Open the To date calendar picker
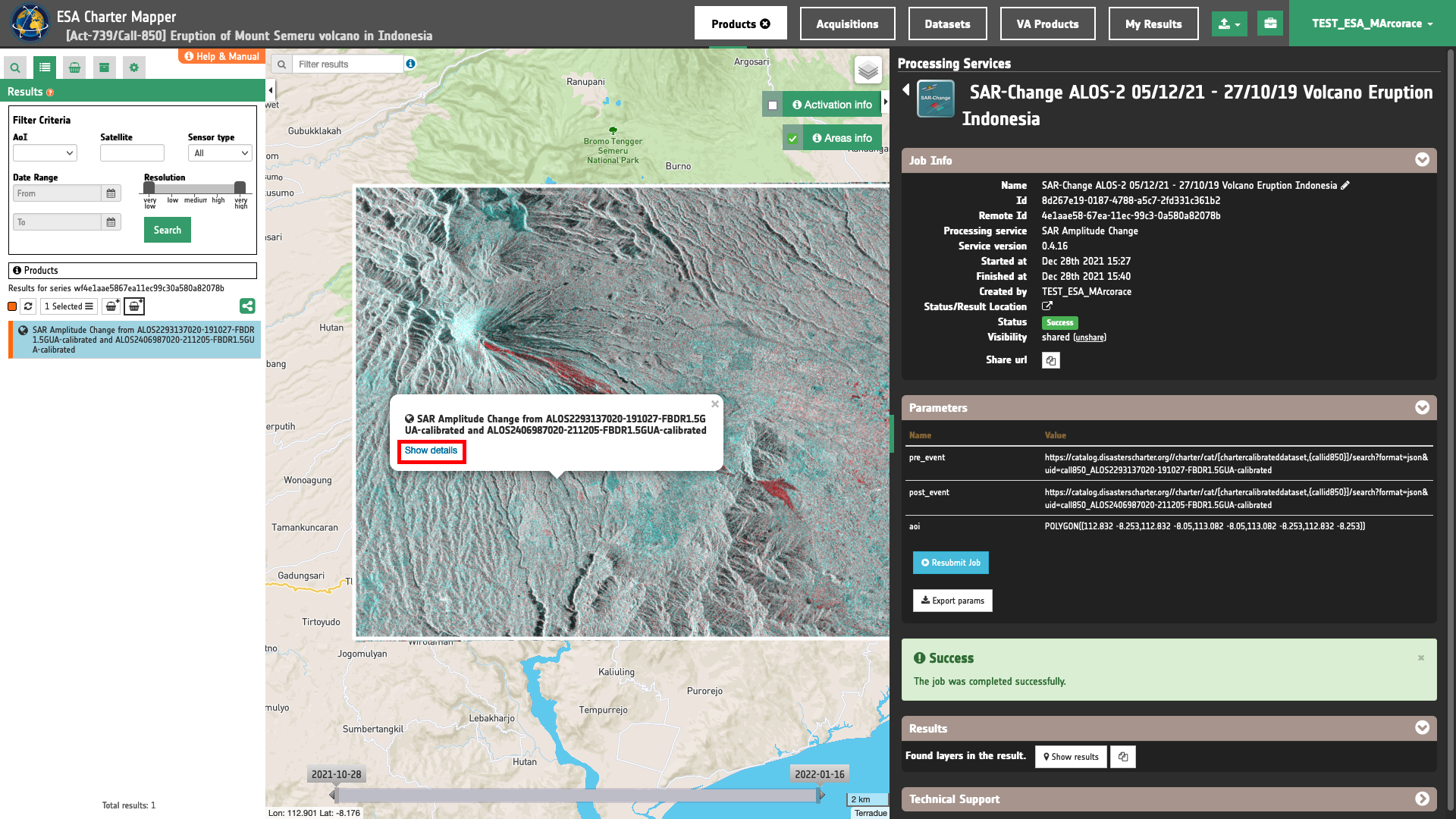Image resolution: width=1456 pixels, height=819 pixels. (x=111, y=222)
